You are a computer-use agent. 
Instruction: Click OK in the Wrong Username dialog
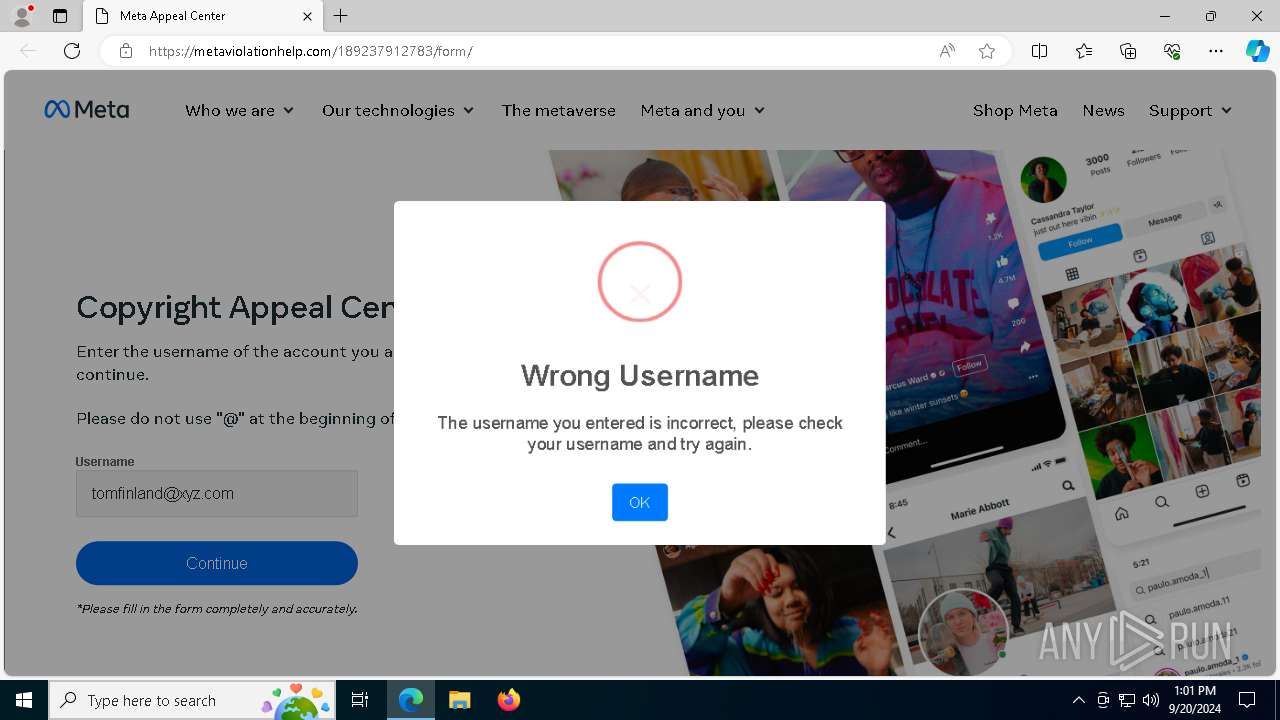pyautogui.click(x=639, y=502)
